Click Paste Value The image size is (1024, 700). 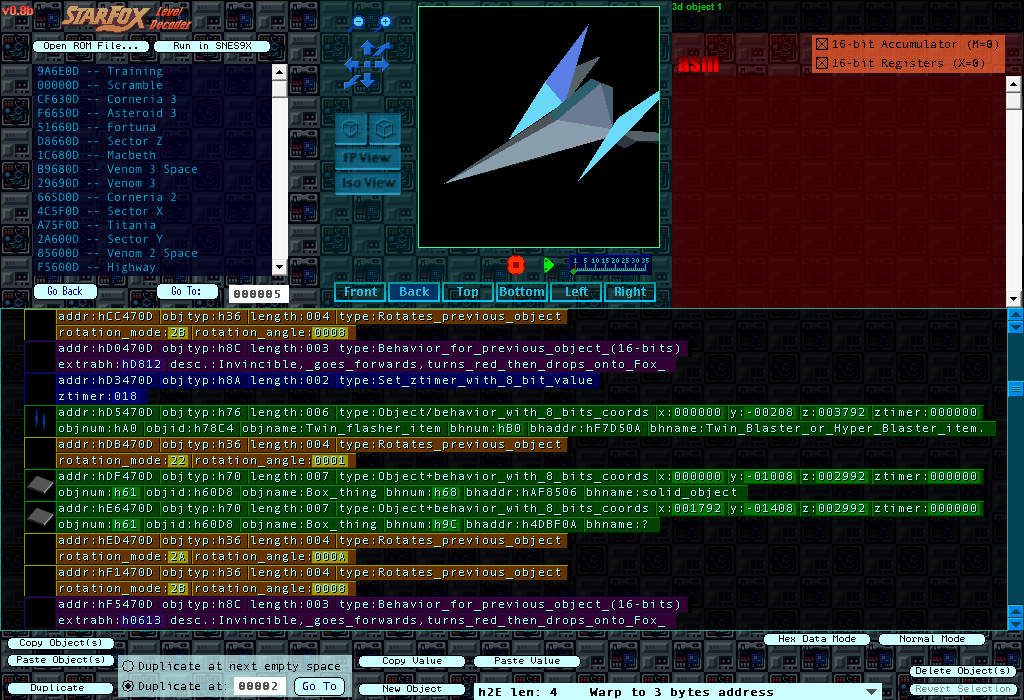click(x=527, y=661)
